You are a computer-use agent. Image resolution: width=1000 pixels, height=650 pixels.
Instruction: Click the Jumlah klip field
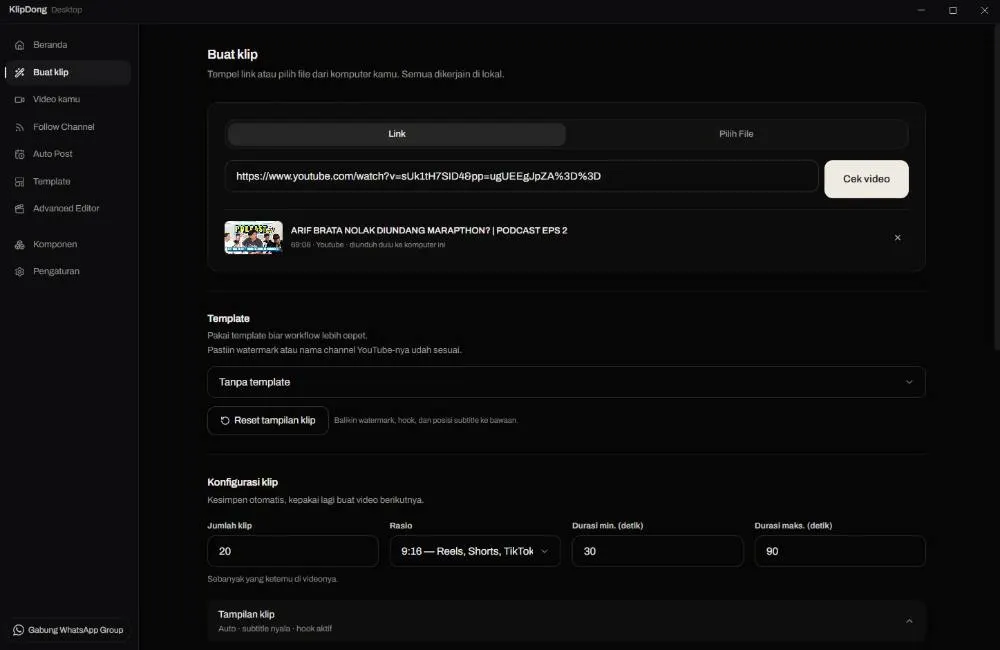click(293, 551)
